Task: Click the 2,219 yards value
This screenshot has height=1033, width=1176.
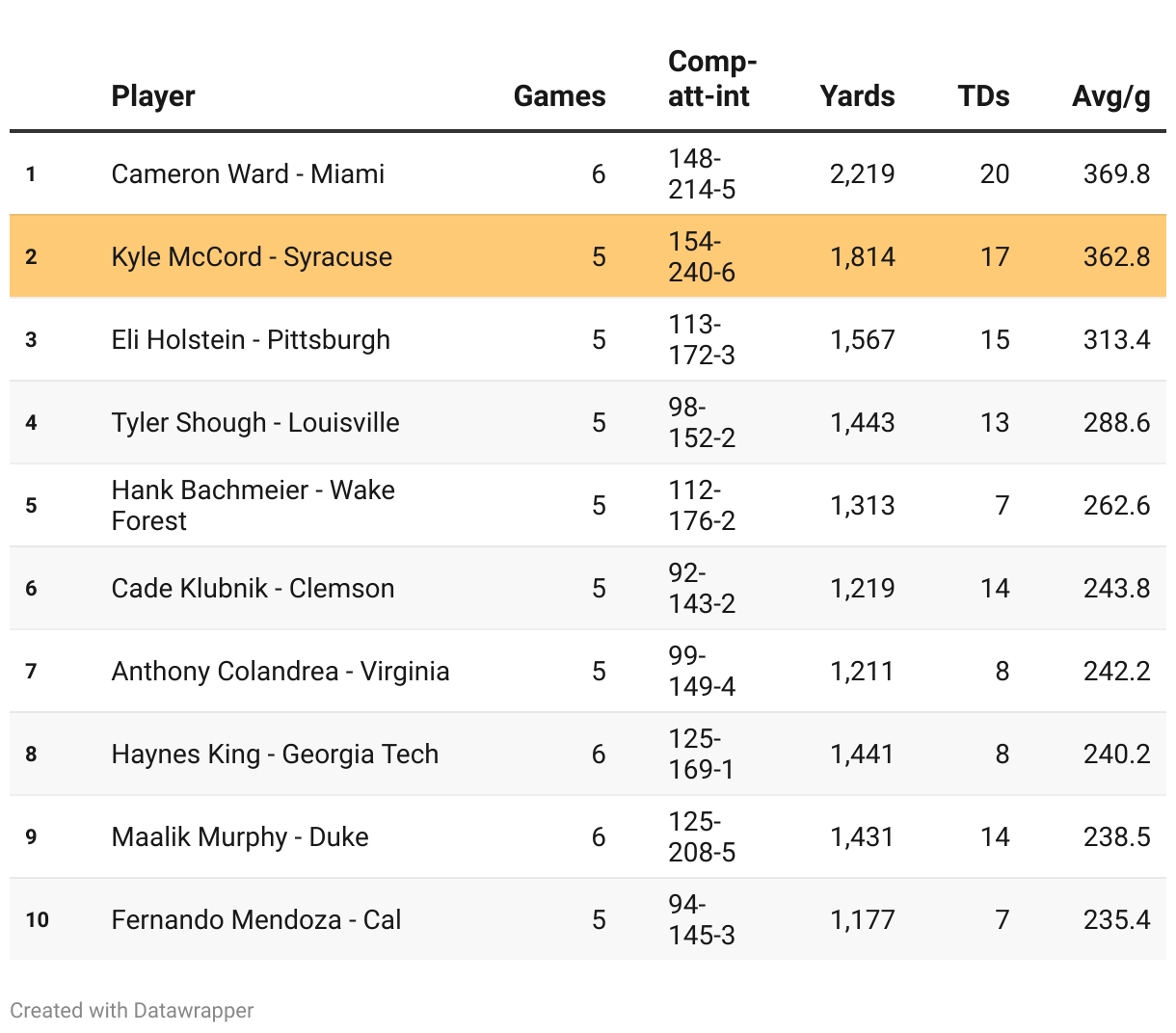Action: tap(862, 174)
